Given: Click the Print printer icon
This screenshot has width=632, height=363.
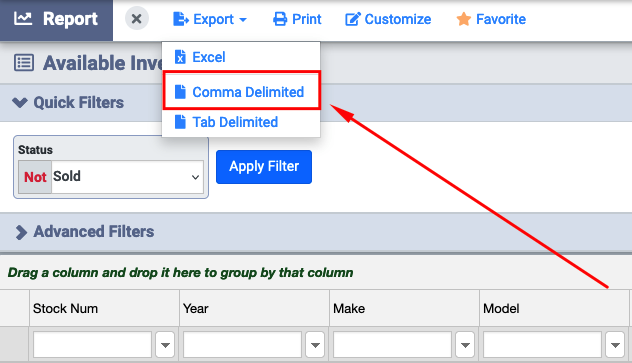Looking at the screenshot, I should click(x=280, y=19).
